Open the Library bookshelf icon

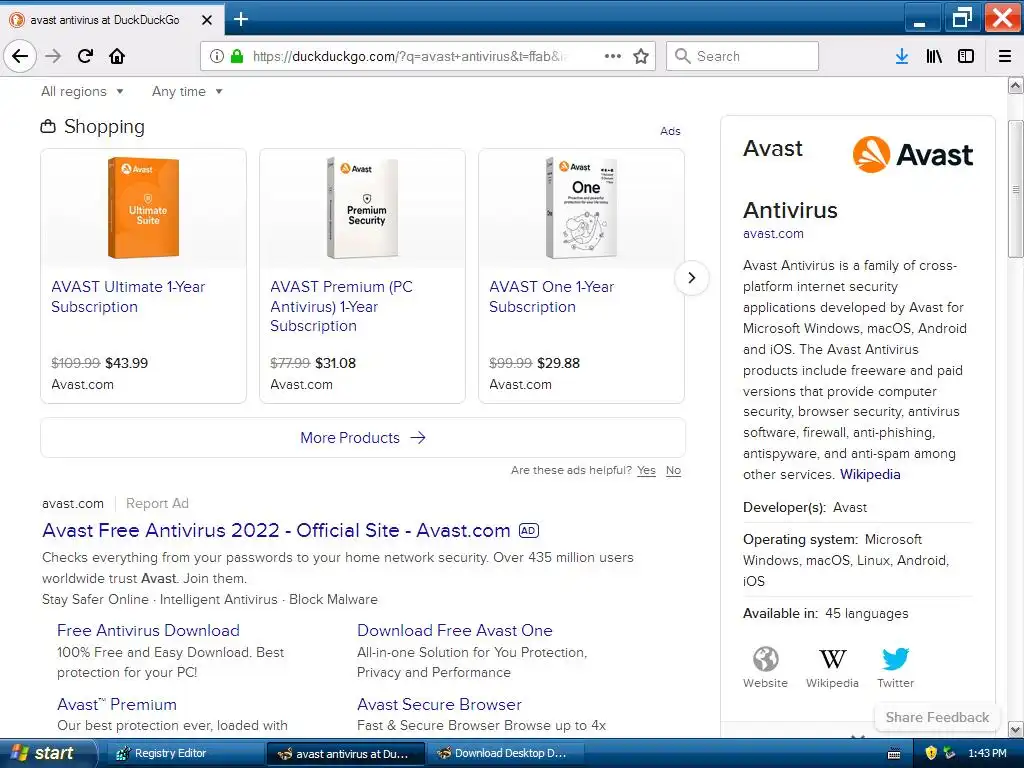(x=934, y=56)
